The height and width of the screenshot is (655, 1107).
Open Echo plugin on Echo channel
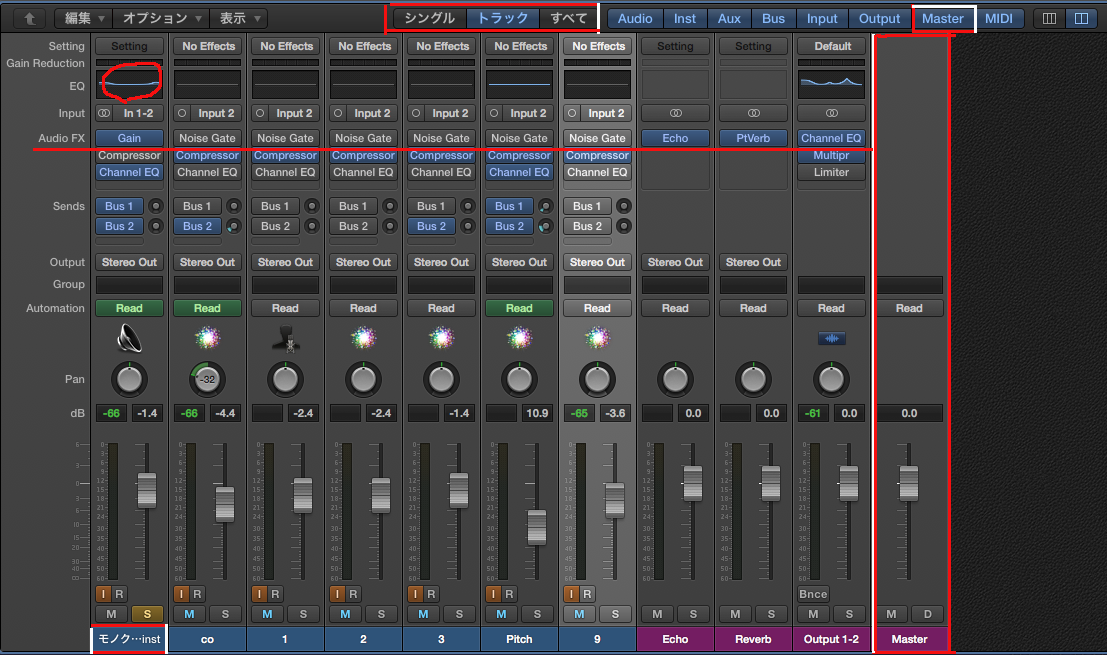coord(676,138)
